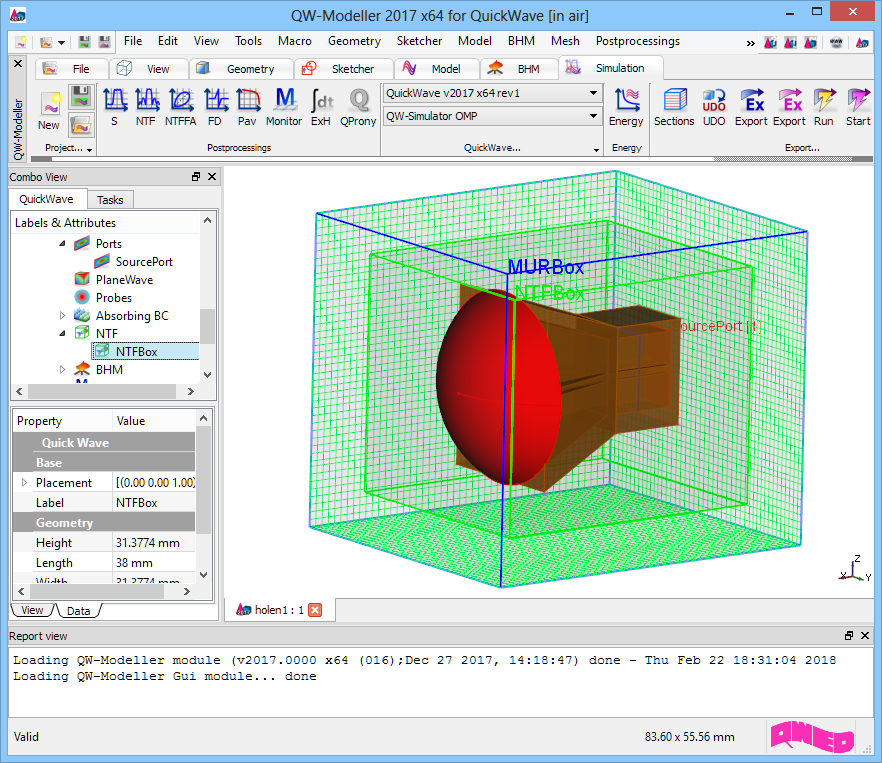Open the Monitor tool
This screenshot has height=763, width=882.
pyautogui.click(x=284, y=105)
